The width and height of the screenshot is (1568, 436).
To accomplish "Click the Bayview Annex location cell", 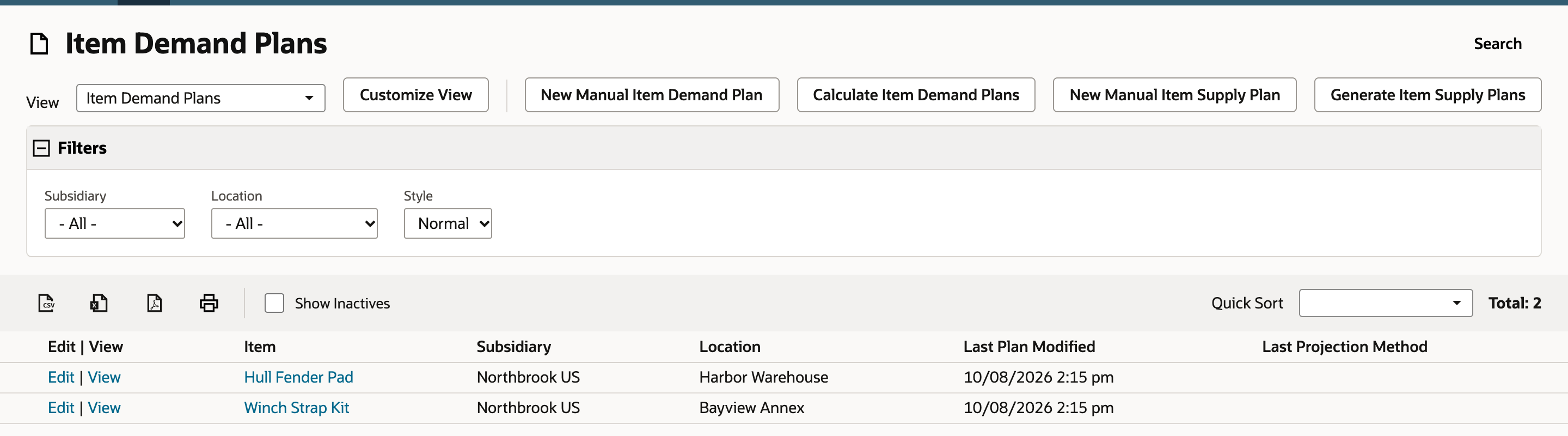I will [x=752, y=408].
